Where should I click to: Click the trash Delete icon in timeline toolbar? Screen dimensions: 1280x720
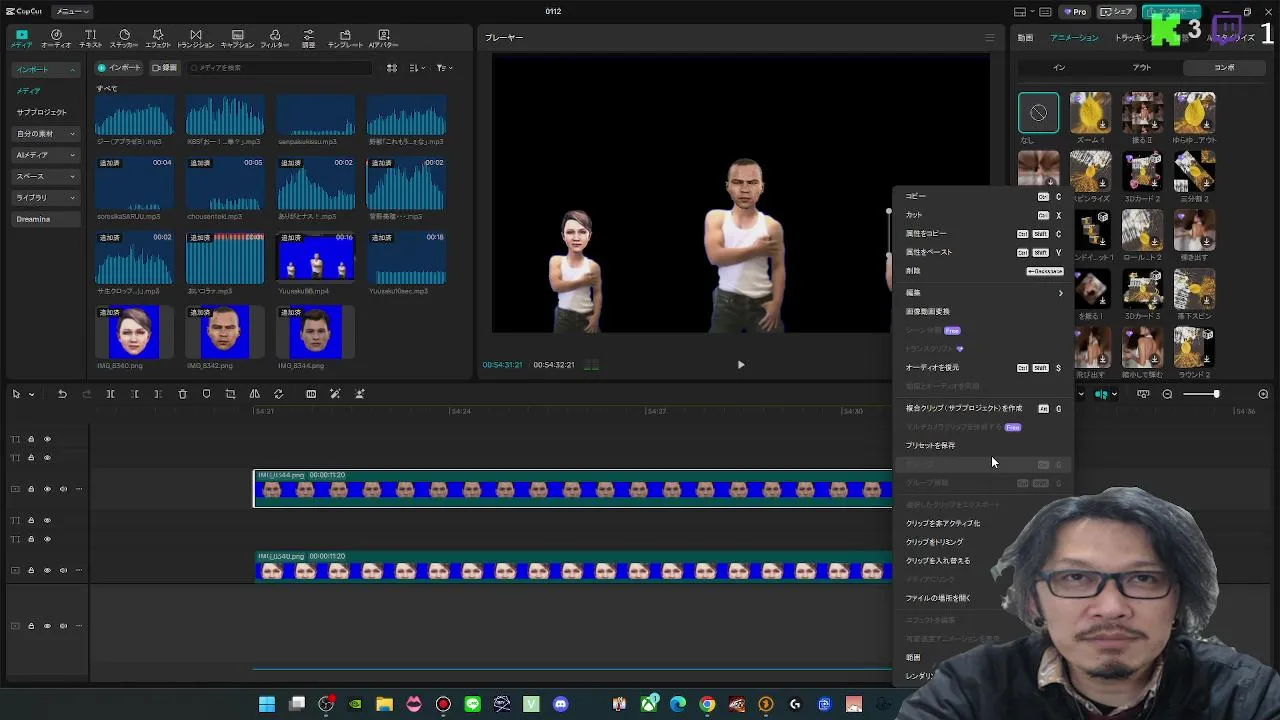[182, 394]
